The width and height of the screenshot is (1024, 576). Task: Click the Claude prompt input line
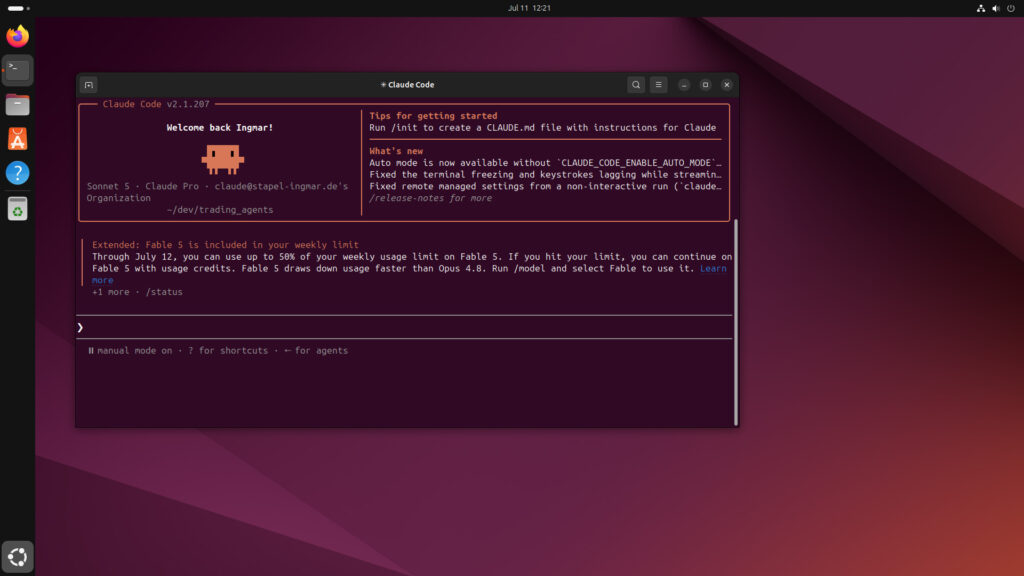[x=405, y=327]
